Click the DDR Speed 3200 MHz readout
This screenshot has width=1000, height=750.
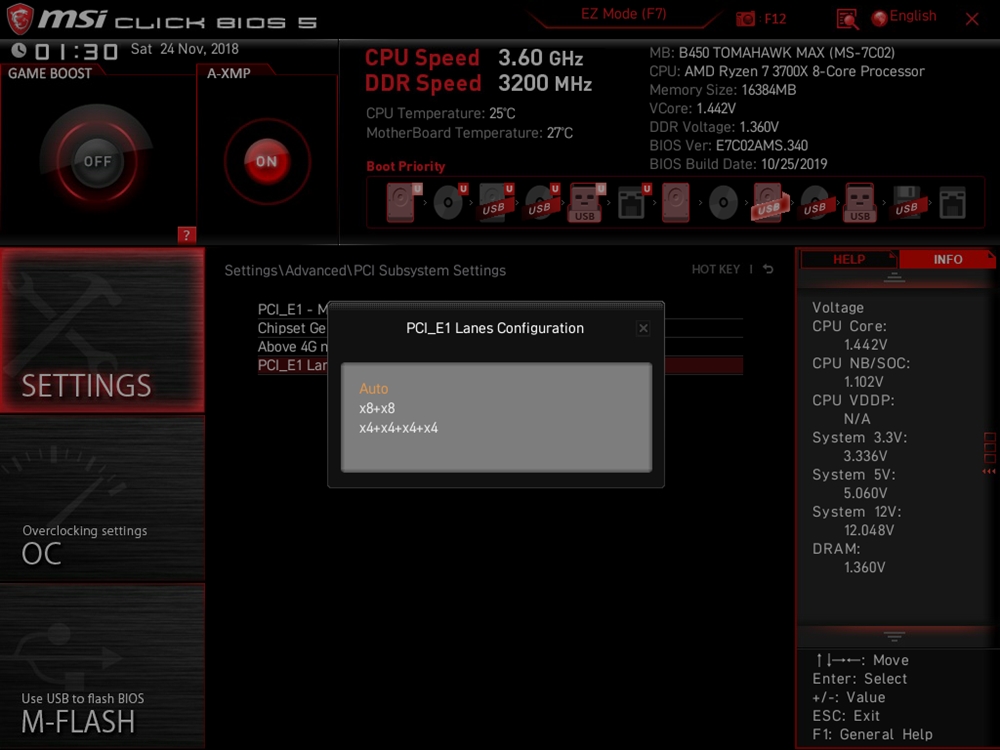[478, 84]
